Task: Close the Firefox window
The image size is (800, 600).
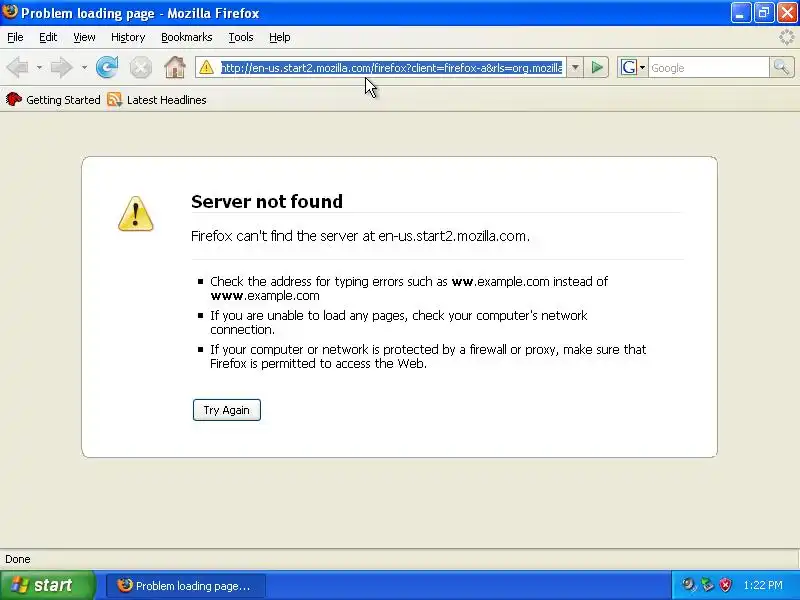Action: pyautogui.click(x=787, y=13)
